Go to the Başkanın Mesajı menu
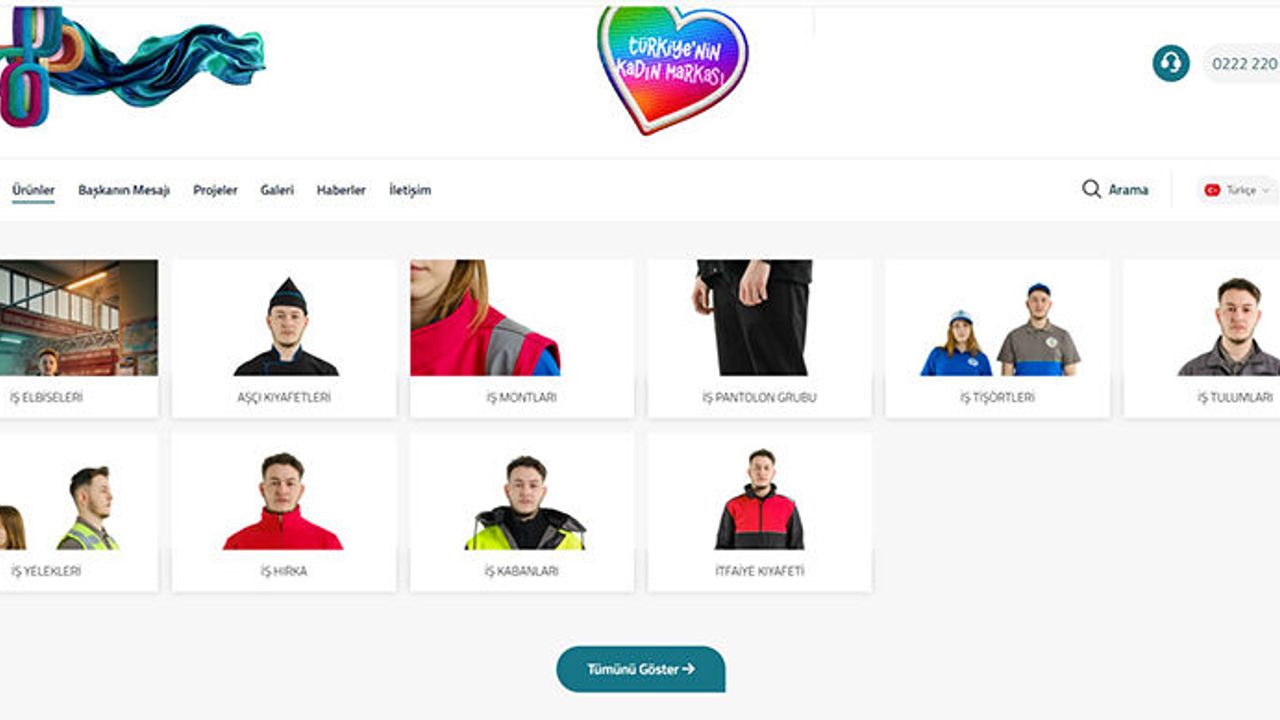The width and height of the screenshot is (1280, 720). pos(124,190)
